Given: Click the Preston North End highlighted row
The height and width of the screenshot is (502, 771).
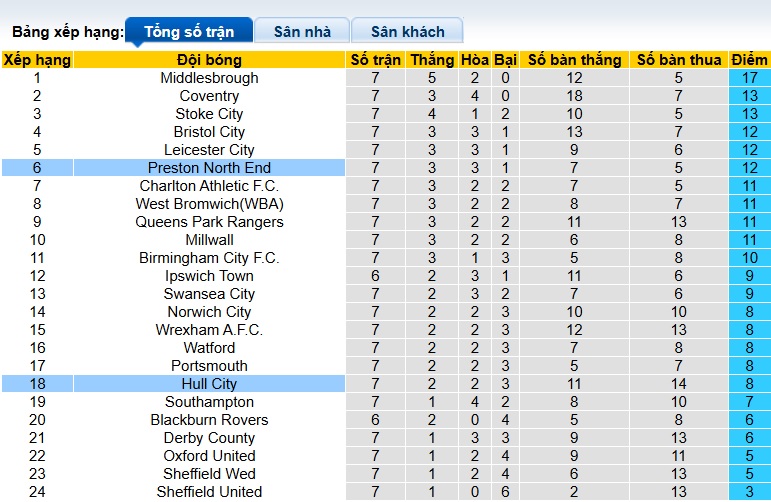Looking at the screenshot, I should click(209, 168).
